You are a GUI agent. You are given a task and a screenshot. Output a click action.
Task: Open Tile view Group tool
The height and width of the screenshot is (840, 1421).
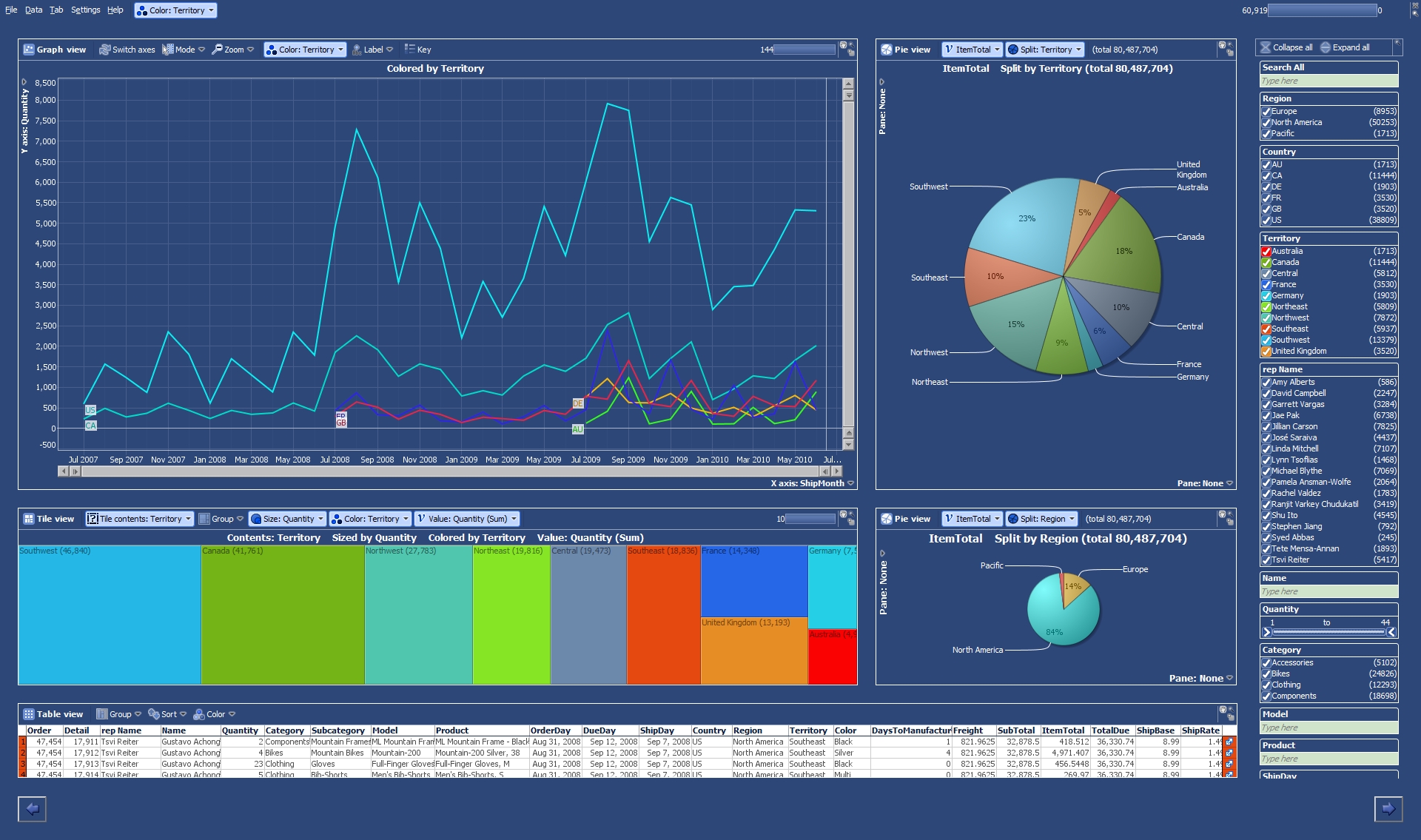[221, 519]
